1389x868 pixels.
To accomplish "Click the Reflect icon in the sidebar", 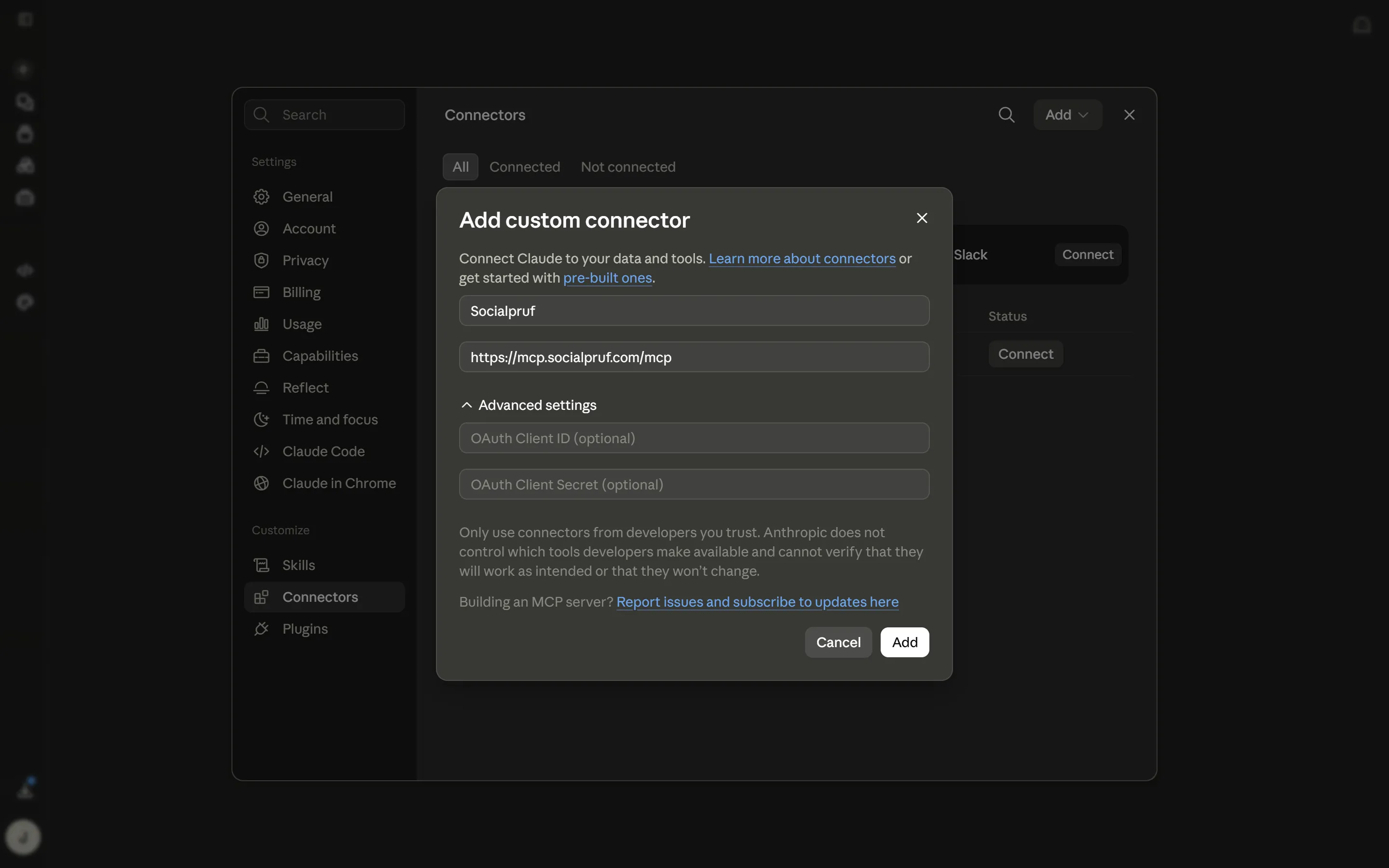I will pos(261,388).
